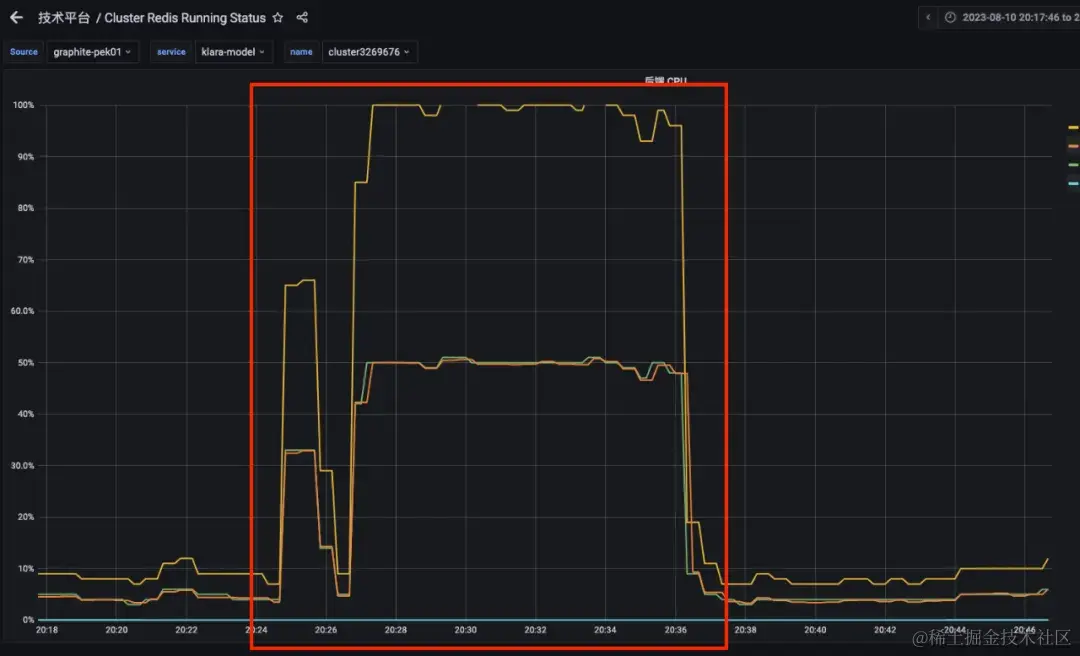The image size is (1080, 656).
Task: Click the service variable label
Action: click(x=171, y=52)
